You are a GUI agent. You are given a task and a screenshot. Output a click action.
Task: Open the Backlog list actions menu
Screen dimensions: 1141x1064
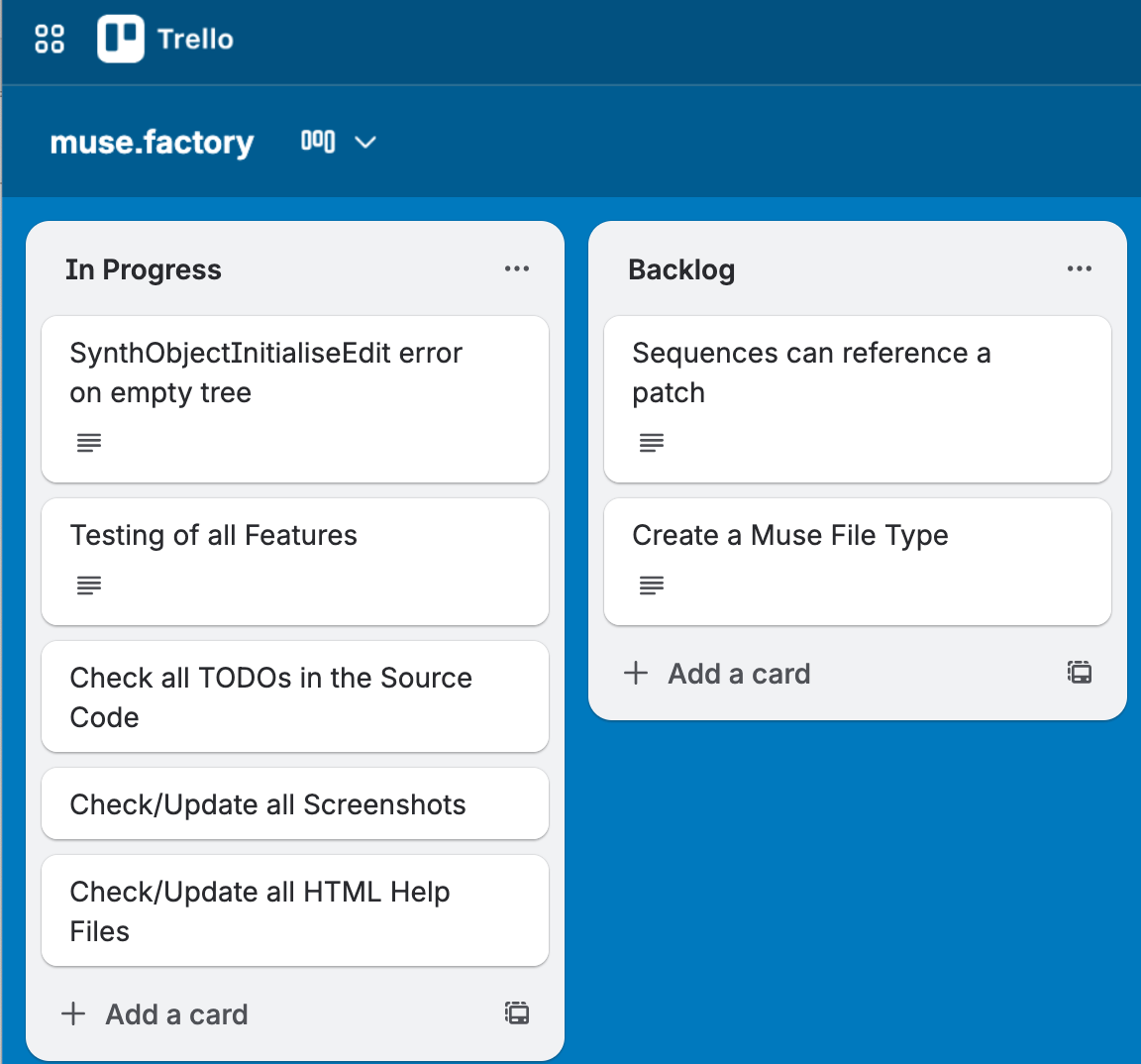1080,269
